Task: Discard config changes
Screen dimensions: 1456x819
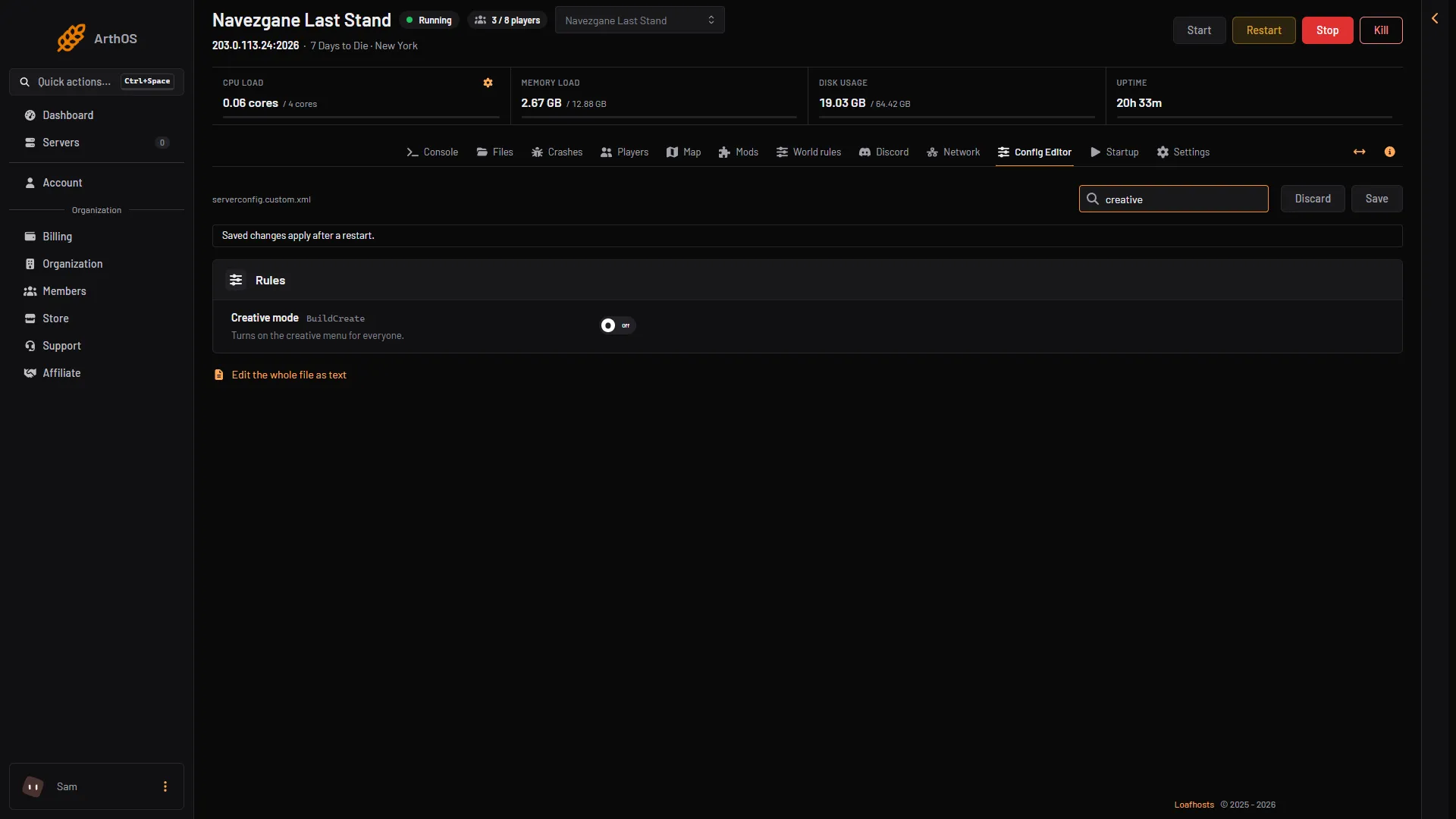Action: point(1313,199)
